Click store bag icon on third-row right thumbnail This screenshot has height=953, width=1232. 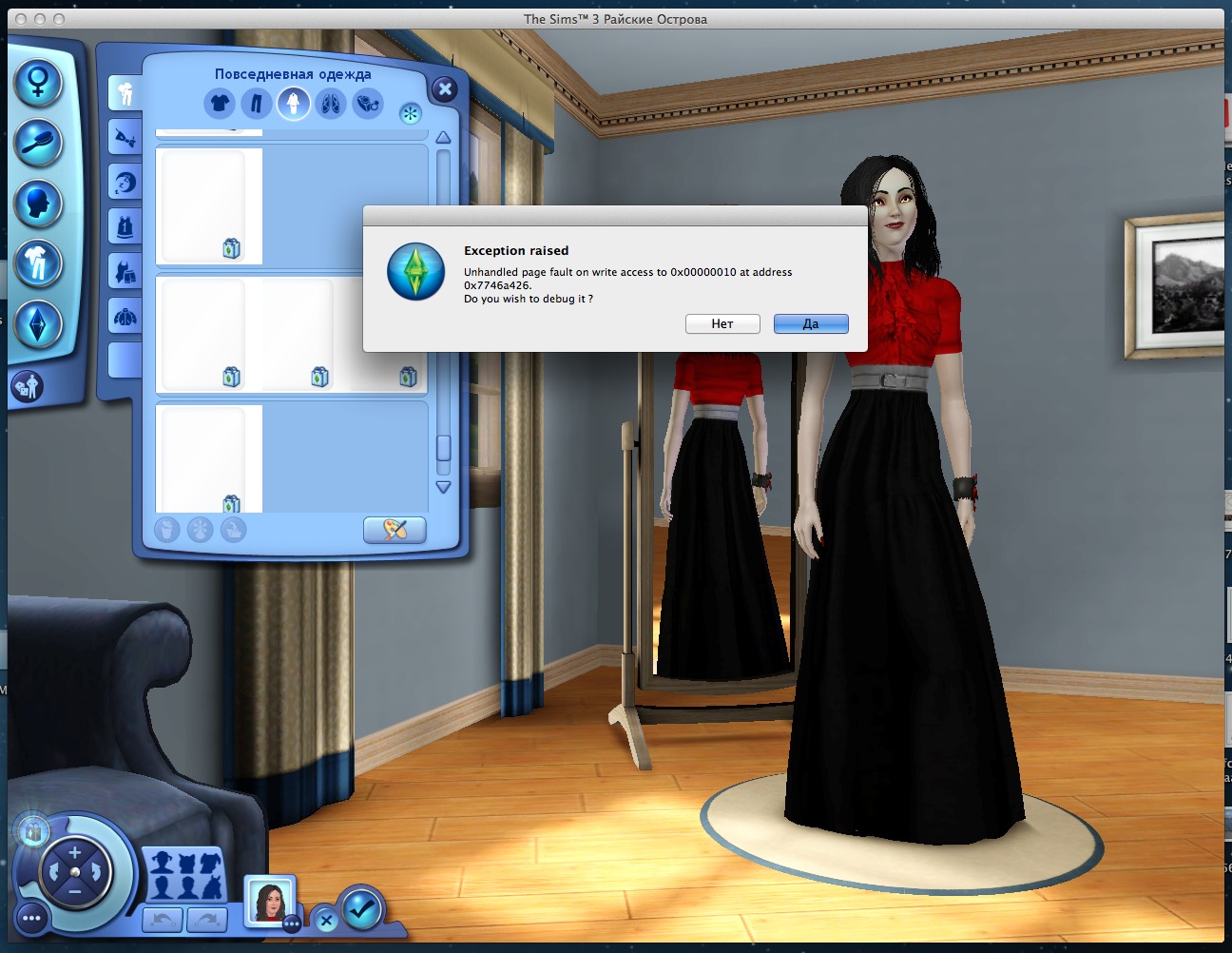408,377
